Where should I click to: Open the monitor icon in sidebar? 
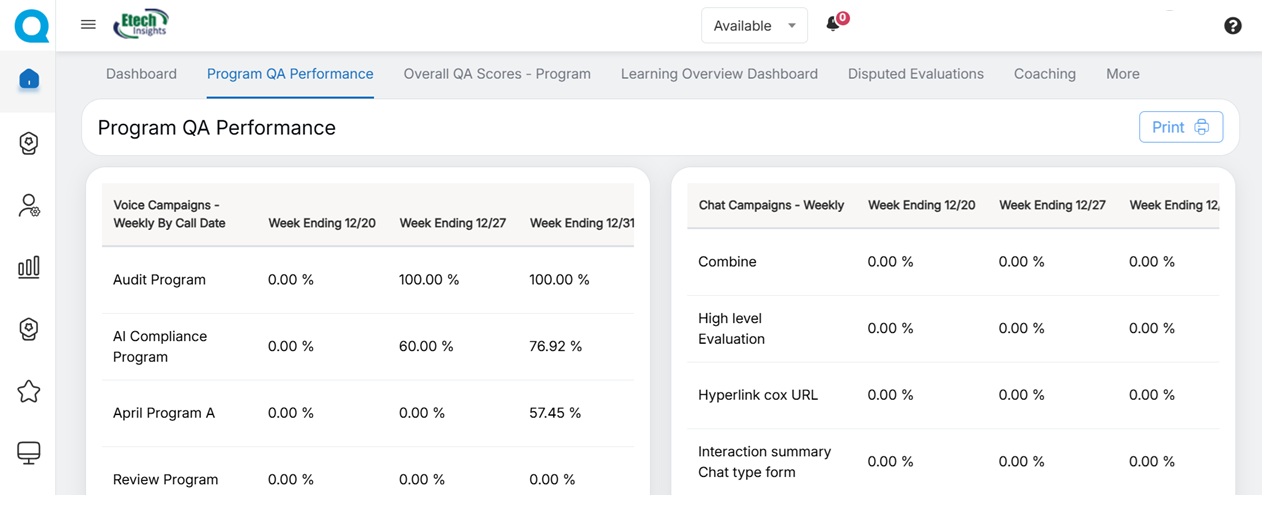pos(29,453)
